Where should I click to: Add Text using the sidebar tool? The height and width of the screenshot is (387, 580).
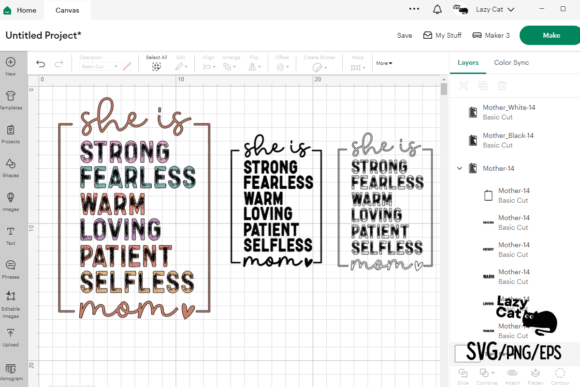[11, 235]
